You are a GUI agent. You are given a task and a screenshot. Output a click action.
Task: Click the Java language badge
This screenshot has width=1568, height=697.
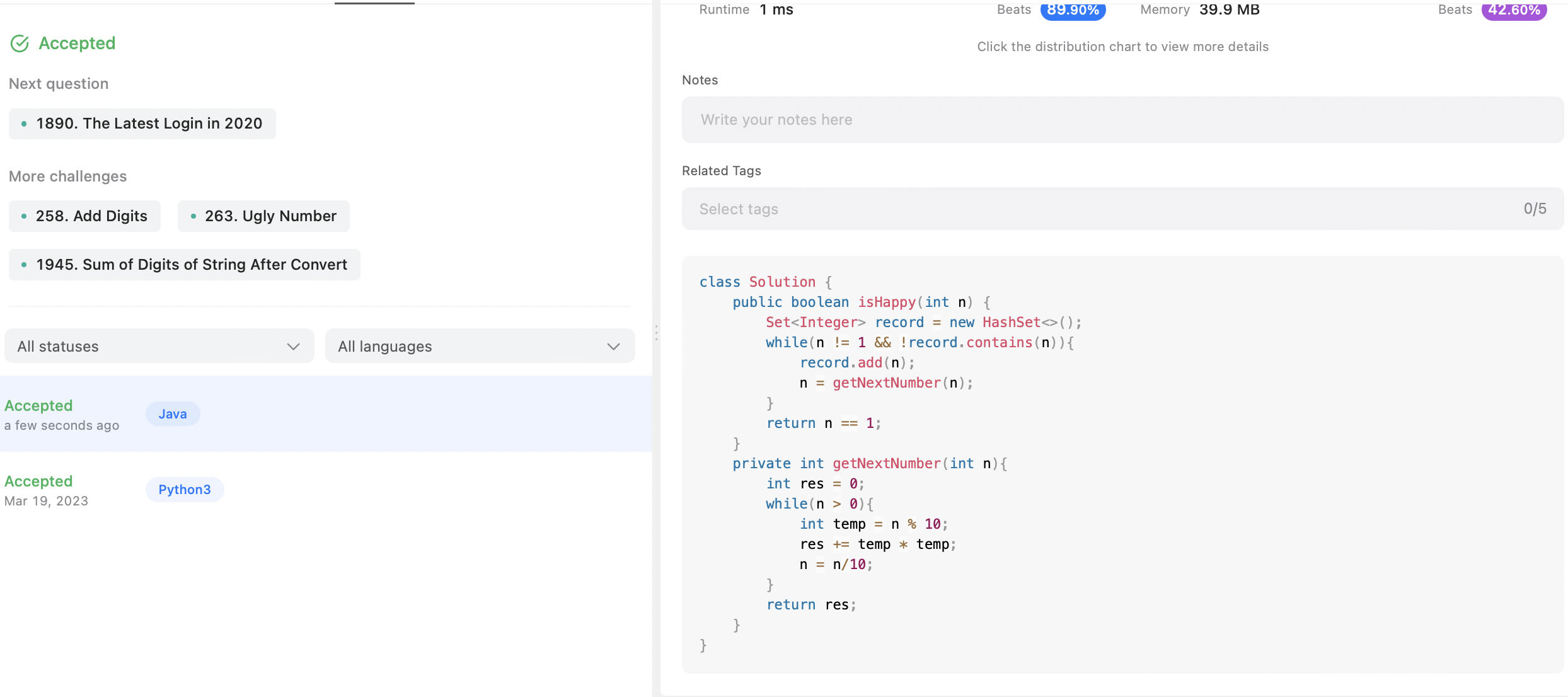(173, 414)
